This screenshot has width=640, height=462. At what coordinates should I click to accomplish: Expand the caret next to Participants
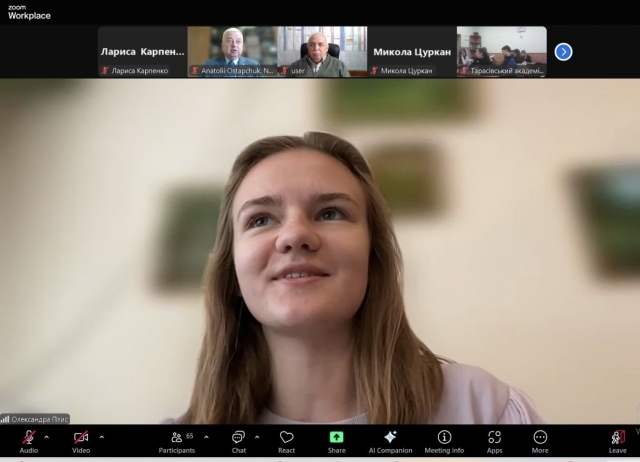coord(206,437)
